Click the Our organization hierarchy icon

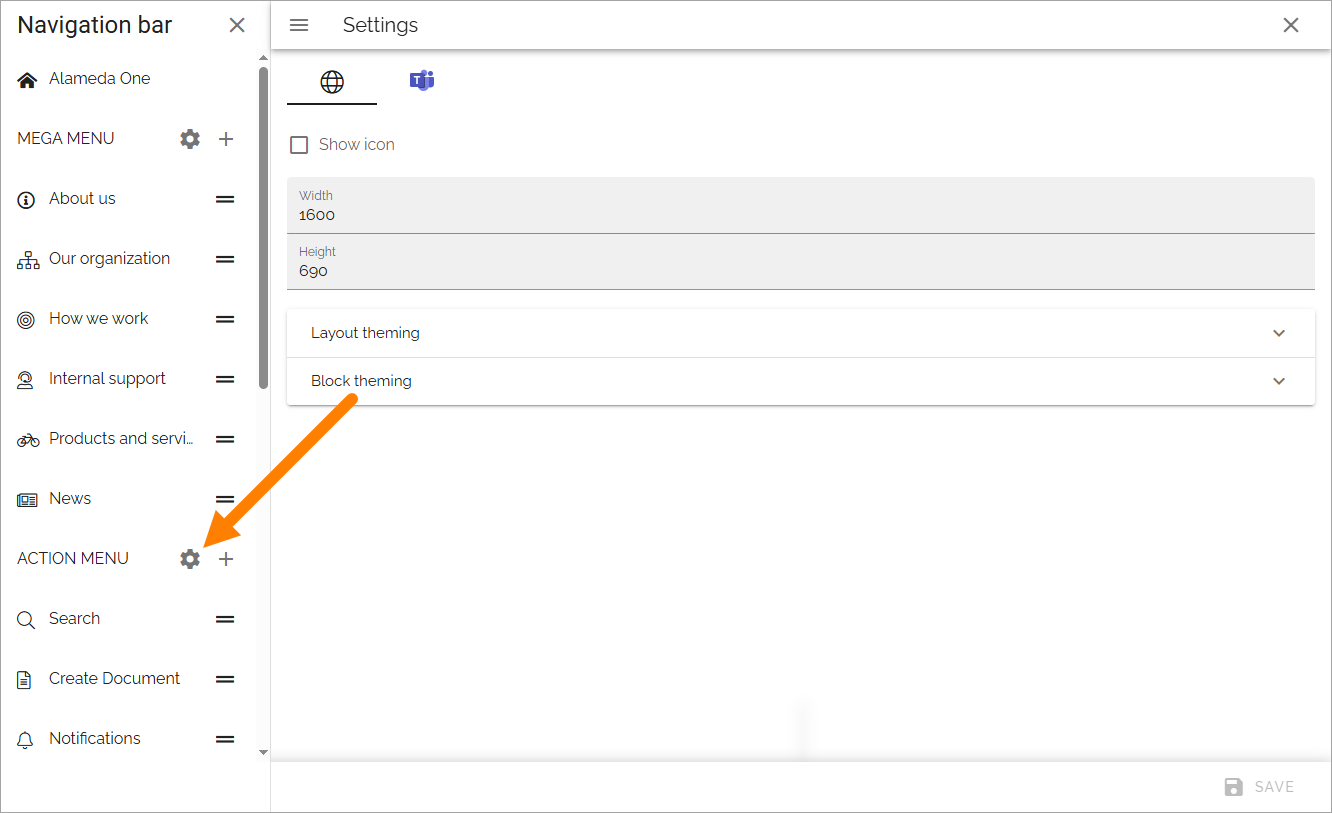click(28, 260)
